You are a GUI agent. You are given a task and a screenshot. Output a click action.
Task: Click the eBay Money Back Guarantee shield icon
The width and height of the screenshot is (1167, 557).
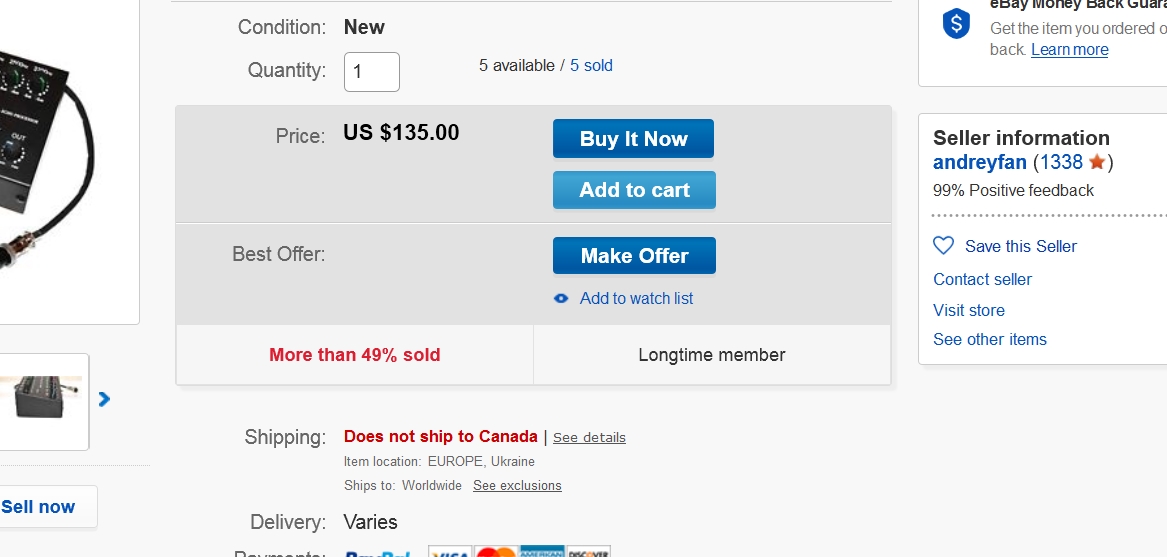click(956, 24)
